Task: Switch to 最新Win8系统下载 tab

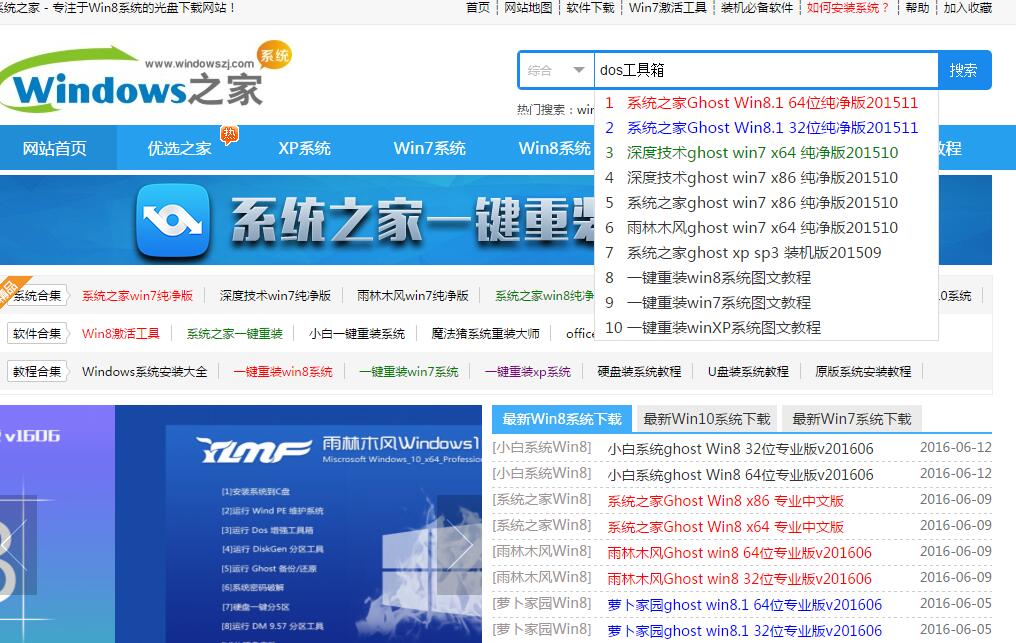Action: point(562,419)
